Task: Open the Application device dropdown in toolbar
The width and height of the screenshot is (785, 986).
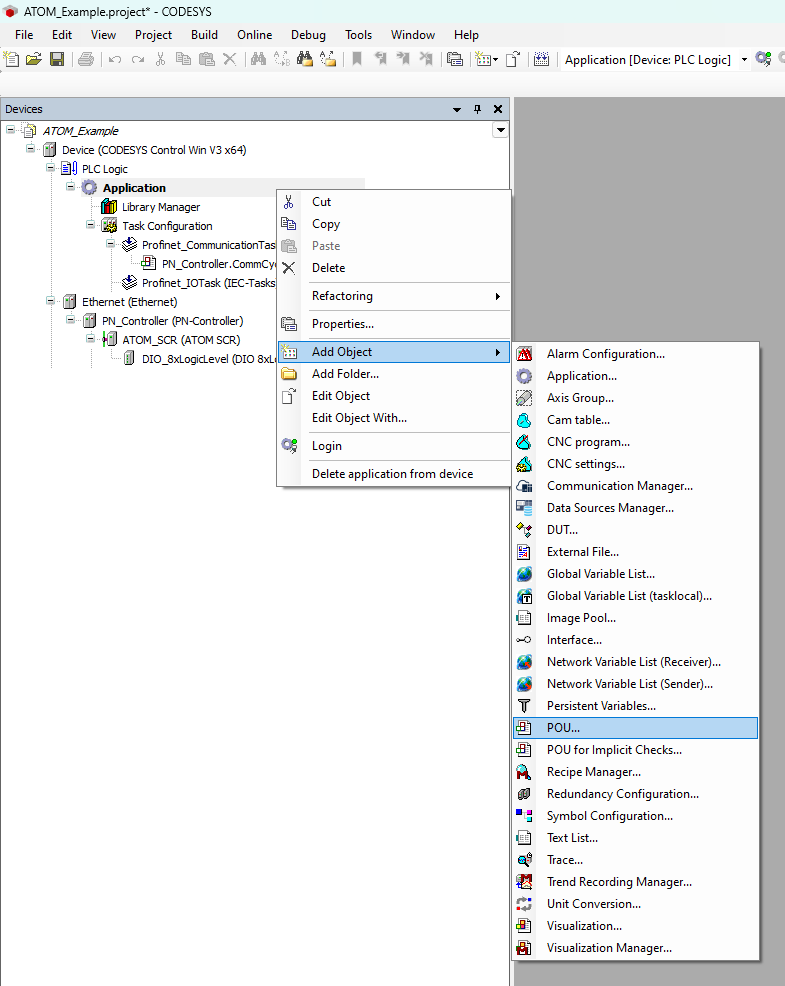Action: 744,60
